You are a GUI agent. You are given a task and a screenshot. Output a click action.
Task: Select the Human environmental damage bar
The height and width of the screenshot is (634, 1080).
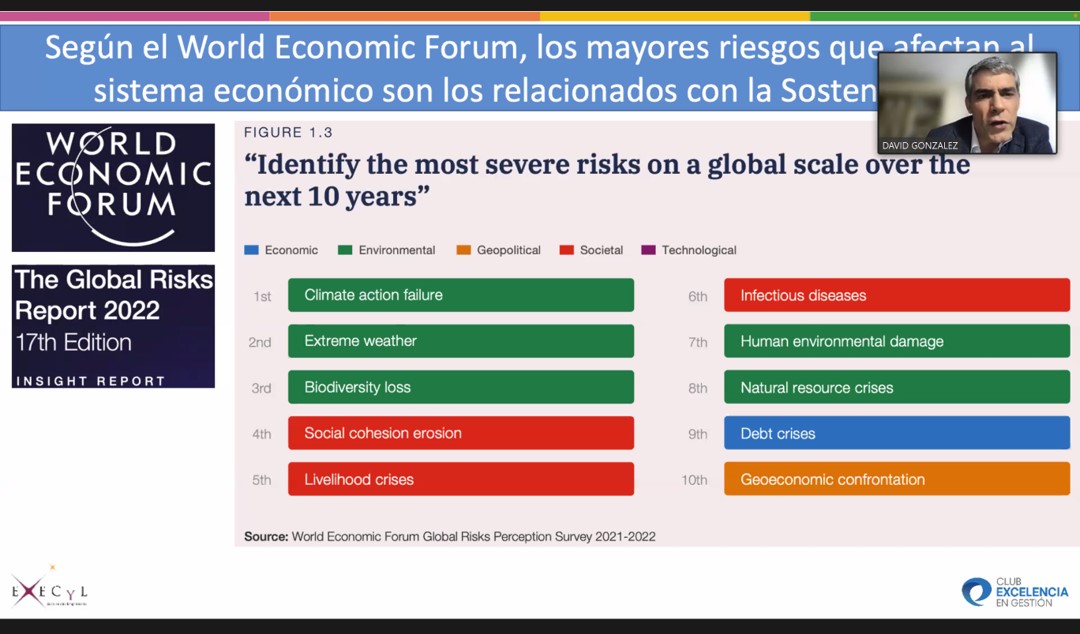tap(897, 341)
